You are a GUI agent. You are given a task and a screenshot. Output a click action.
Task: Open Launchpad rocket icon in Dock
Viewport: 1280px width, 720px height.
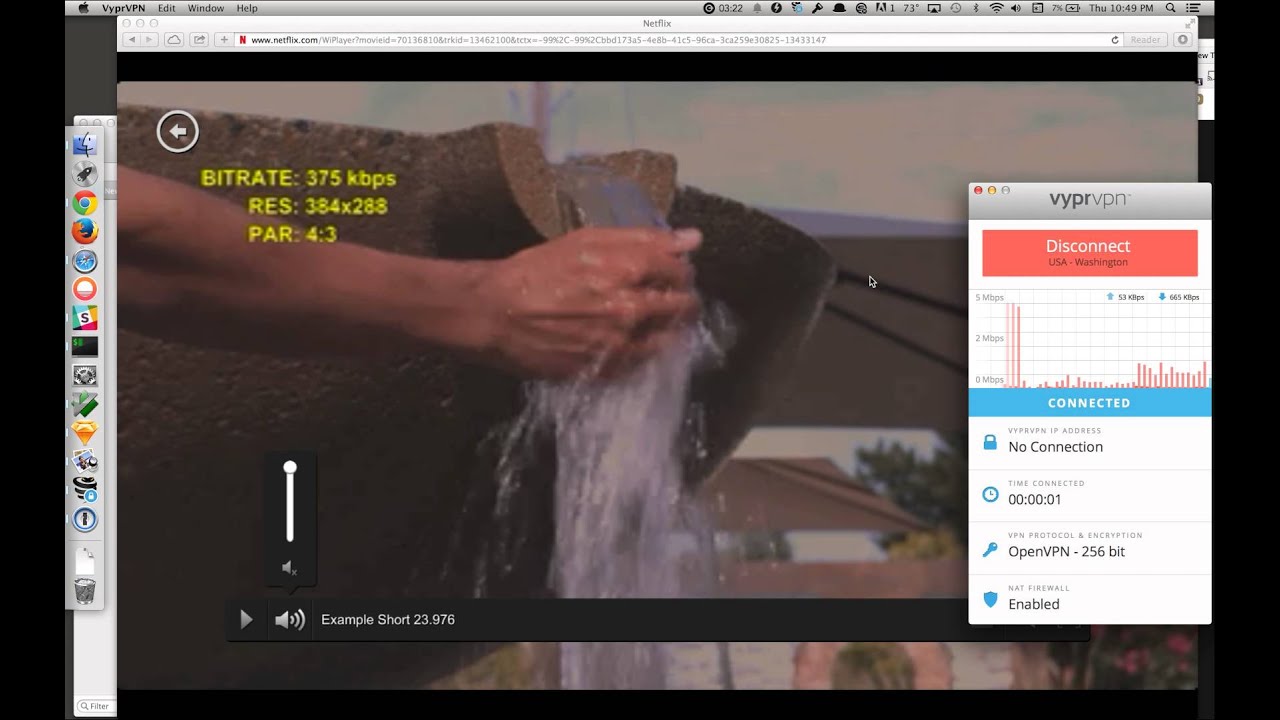tap(85, 173)
